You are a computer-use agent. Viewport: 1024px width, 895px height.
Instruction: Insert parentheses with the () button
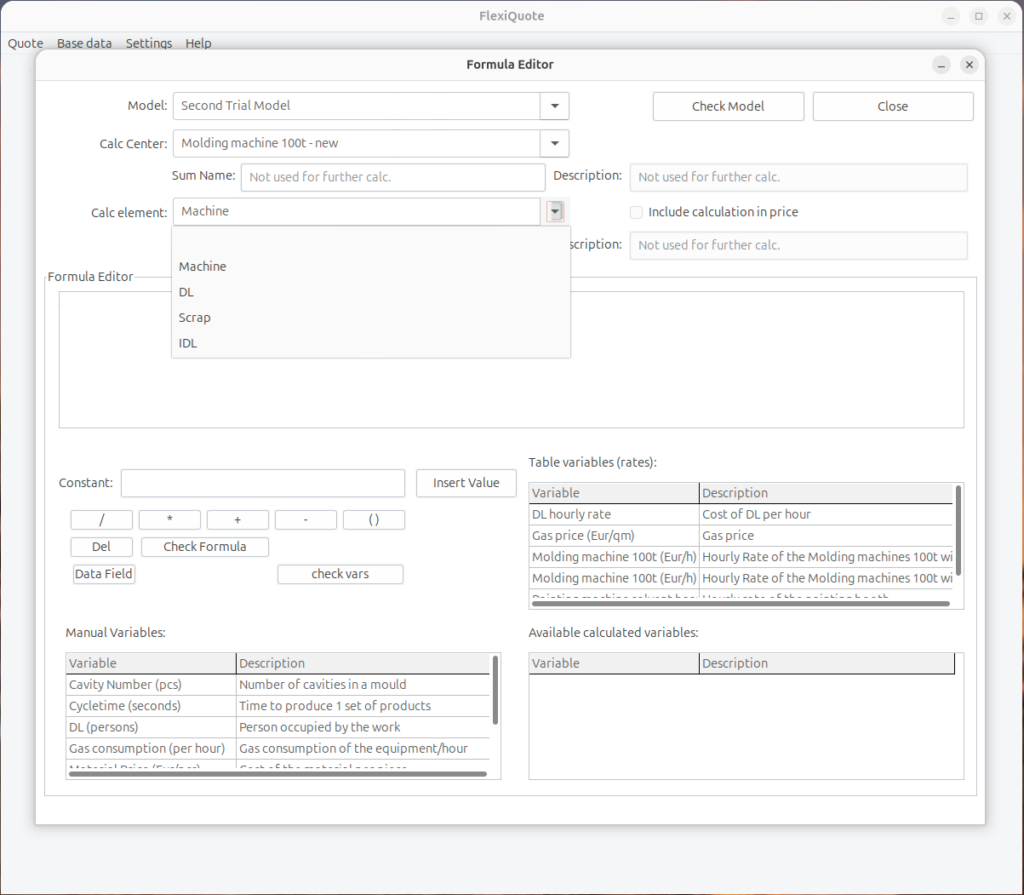373,520
